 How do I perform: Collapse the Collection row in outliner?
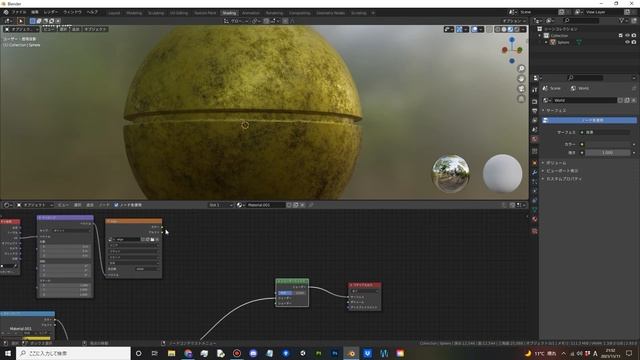pyautogui.click(x=540, y=36)
